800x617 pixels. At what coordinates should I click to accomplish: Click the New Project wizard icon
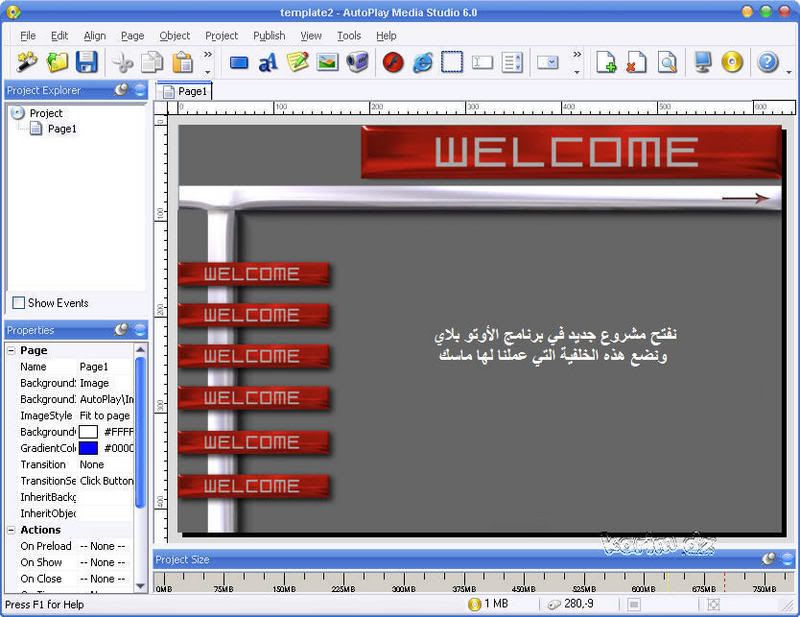[27, 63]
